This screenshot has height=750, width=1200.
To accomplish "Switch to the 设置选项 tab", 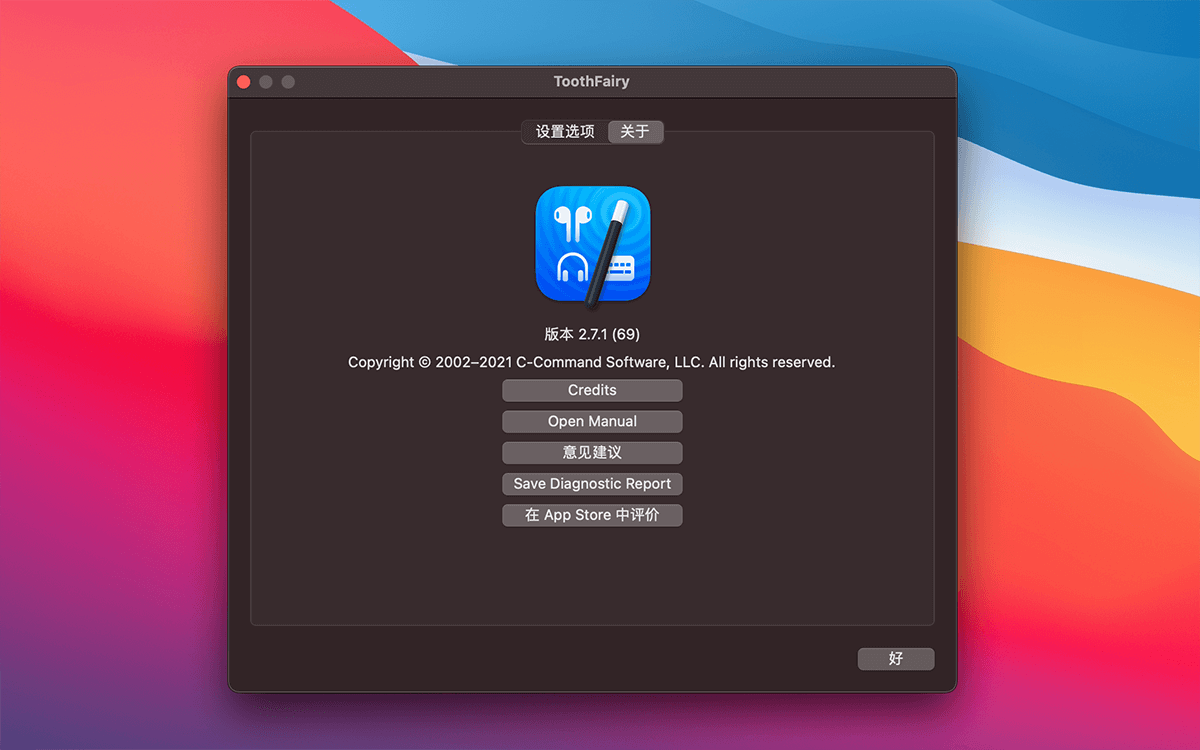I will (x=565, y=132).
